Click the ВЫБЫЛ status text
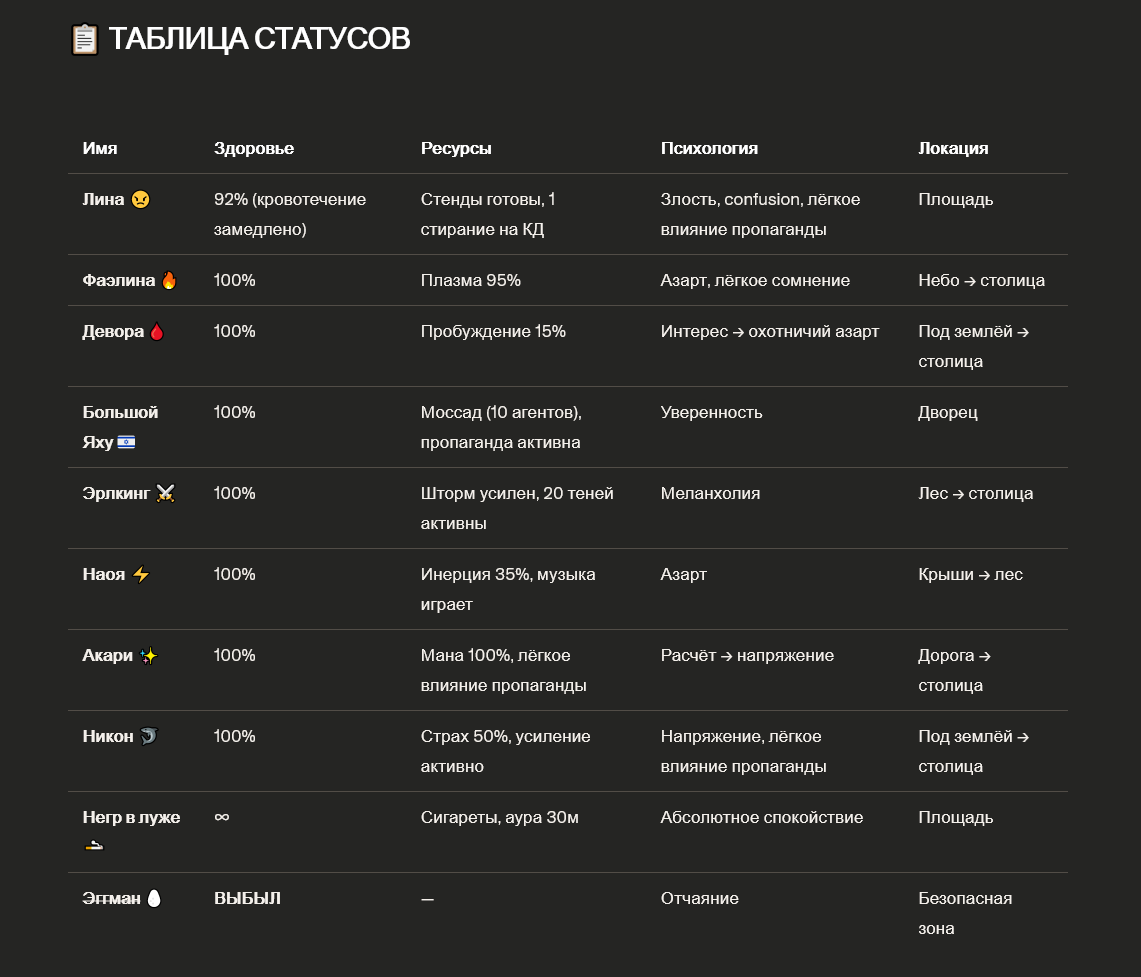Image resolution: width=1141 pixels, height=977 pixels. (247, 898)
